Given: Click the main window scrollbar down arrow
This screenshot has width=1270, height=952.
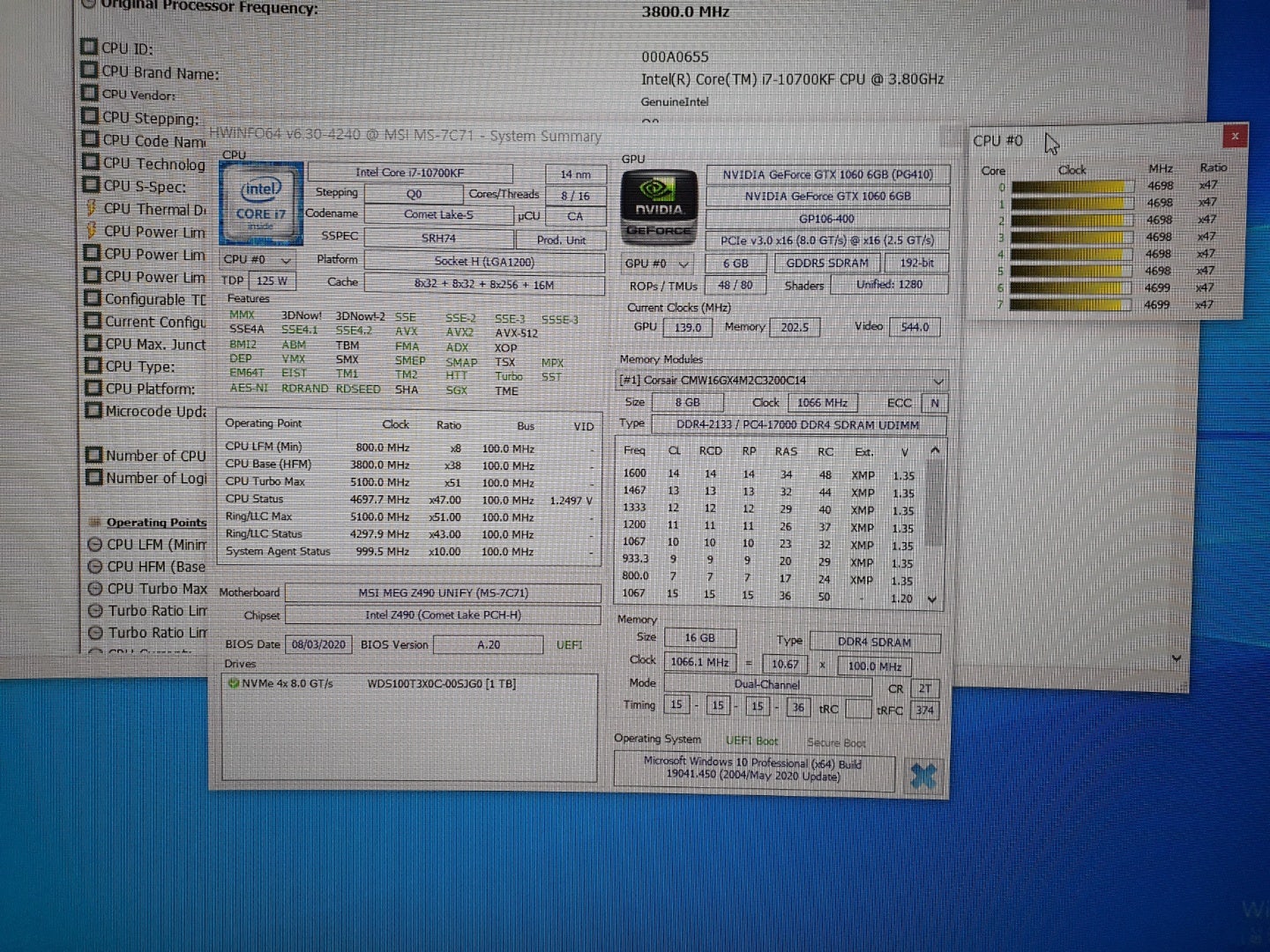Looking at the screenshot, I should click(x=1176, y=658).
